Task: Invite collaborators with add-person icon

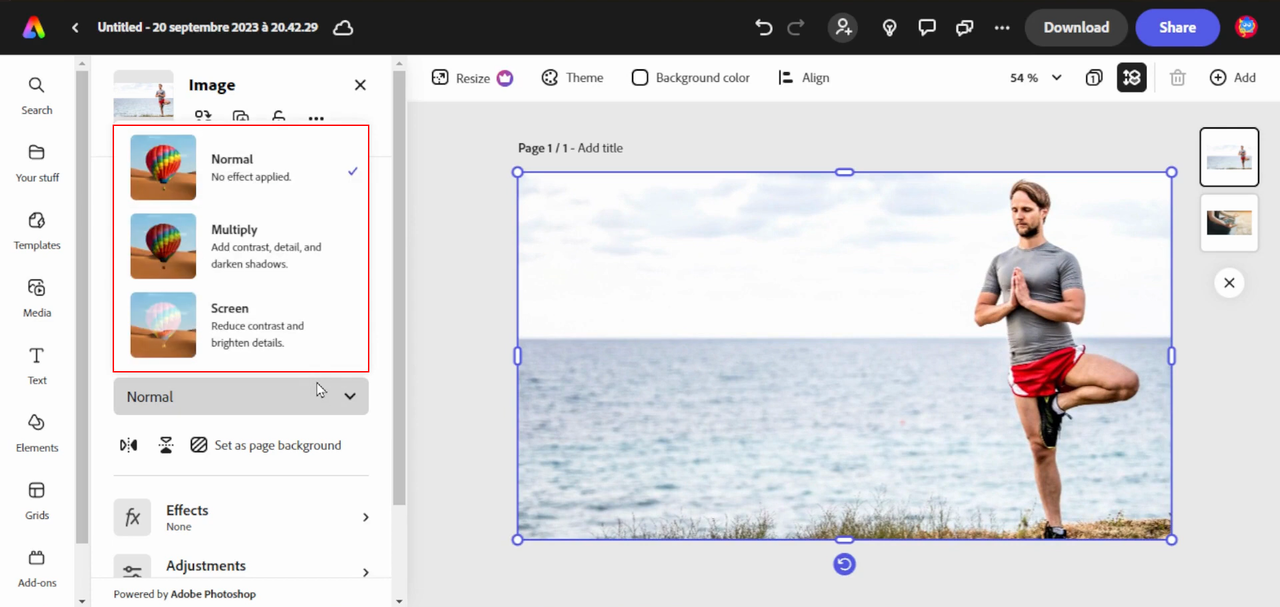Action: click(x=843, y=28)
